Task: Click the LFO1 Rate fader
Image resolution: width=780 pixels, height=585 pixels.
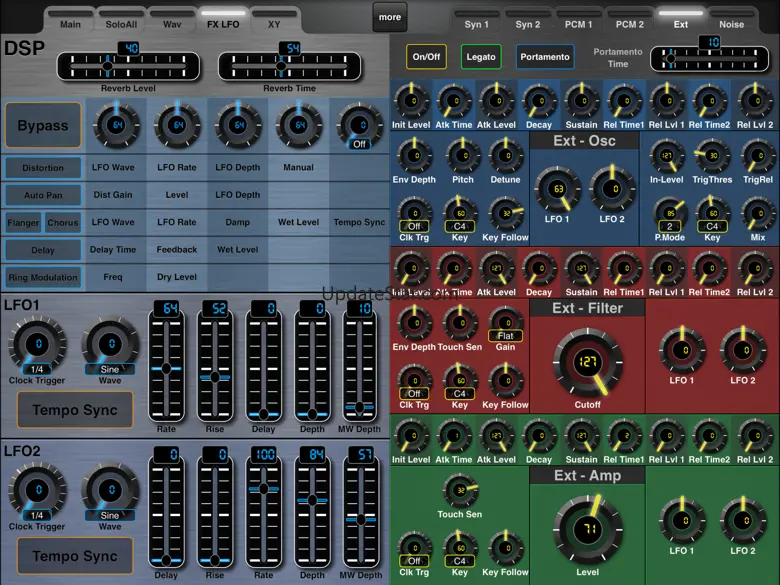Action: pyautogui.click(x=166, y=368)
